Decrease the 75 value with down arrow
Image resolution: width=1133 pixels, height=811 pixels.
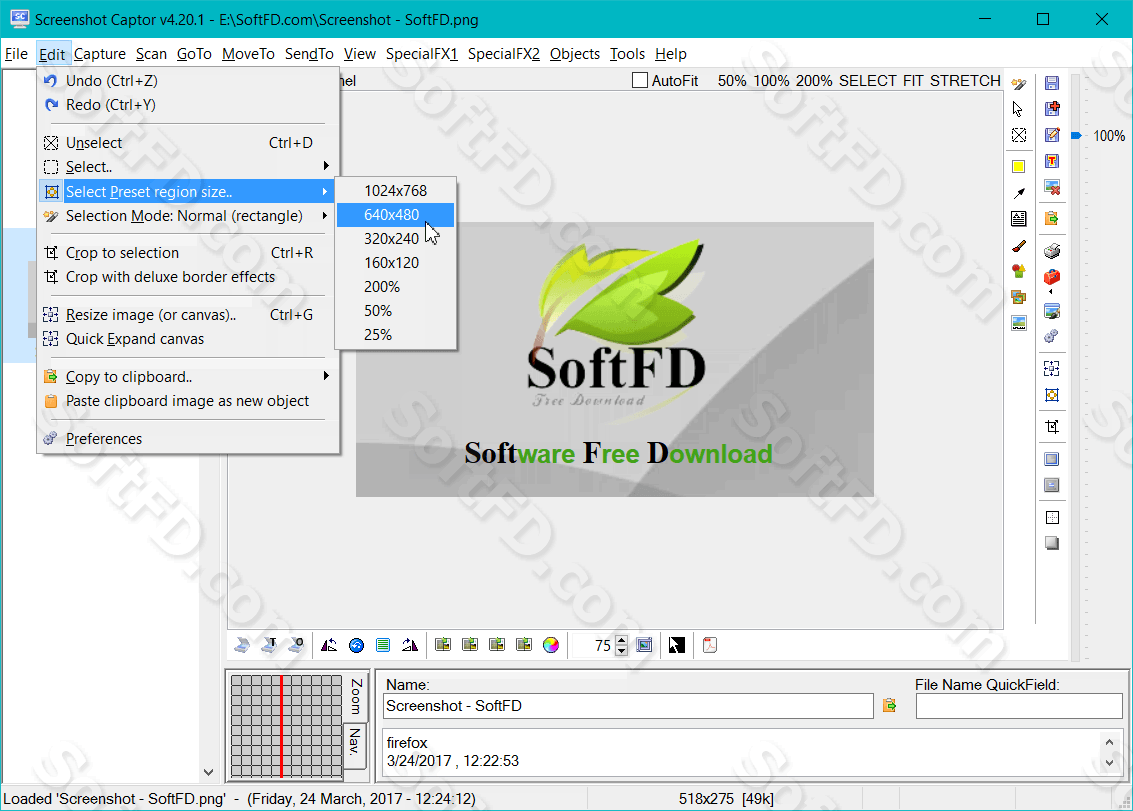(622, 651)
